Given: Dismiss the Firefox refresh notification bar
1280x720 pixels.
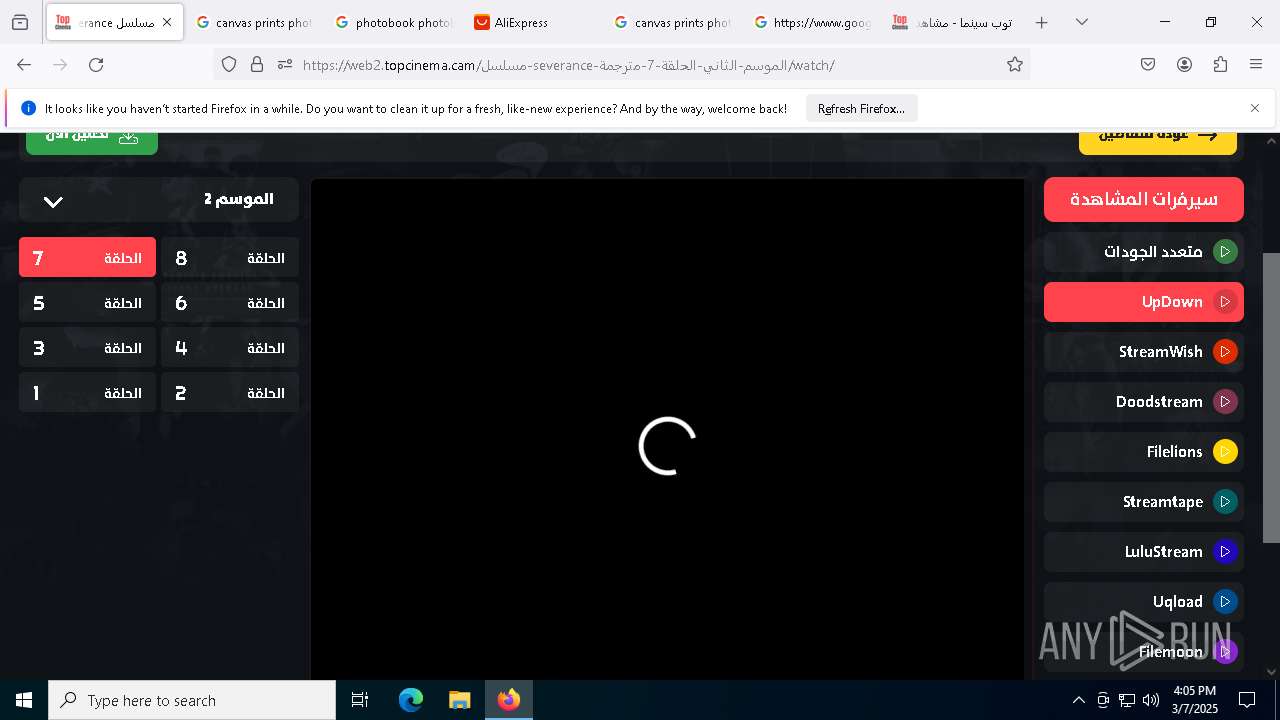Looking at the screenshot, I should 1255,108.
